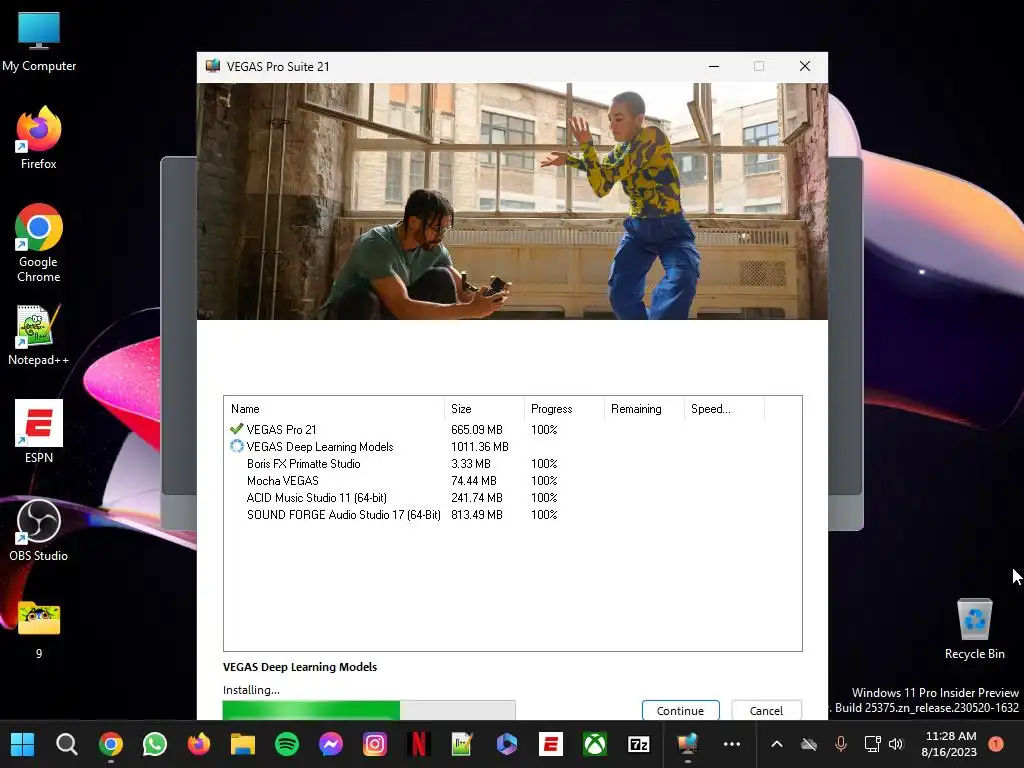Click the green checkmark next to VEGAS Pro 21
Viewport: 1024px width, 768px height.
coord(236,429)
